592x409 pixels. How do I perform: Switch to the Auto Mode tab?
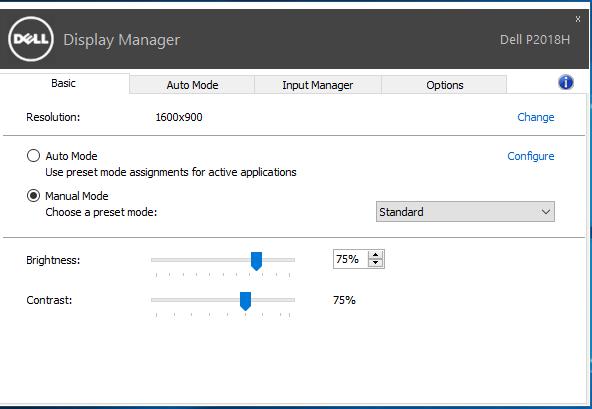click(x=192, y=85)
